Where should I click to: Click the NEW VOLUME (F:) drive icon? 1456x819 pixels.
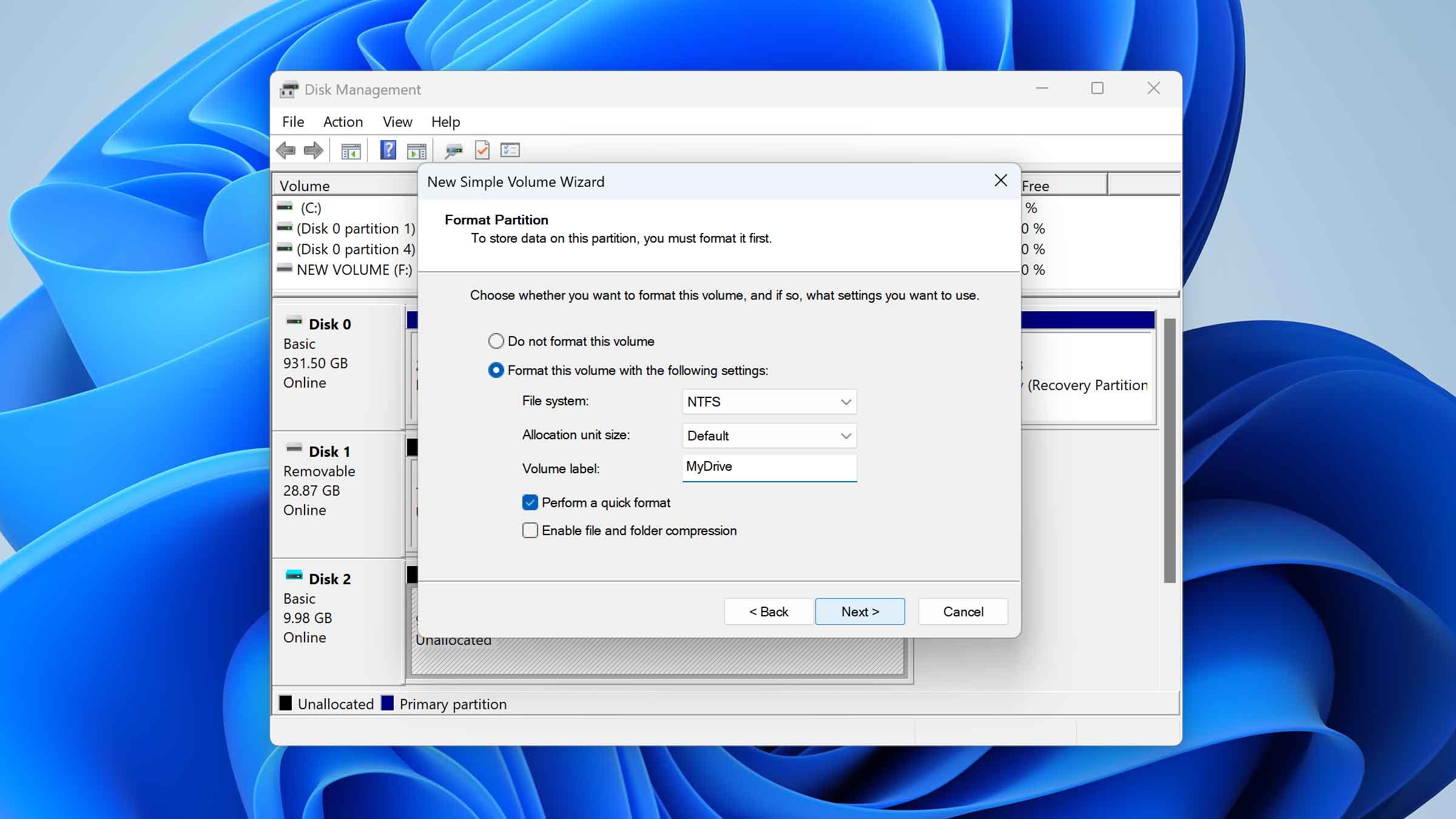285,268
